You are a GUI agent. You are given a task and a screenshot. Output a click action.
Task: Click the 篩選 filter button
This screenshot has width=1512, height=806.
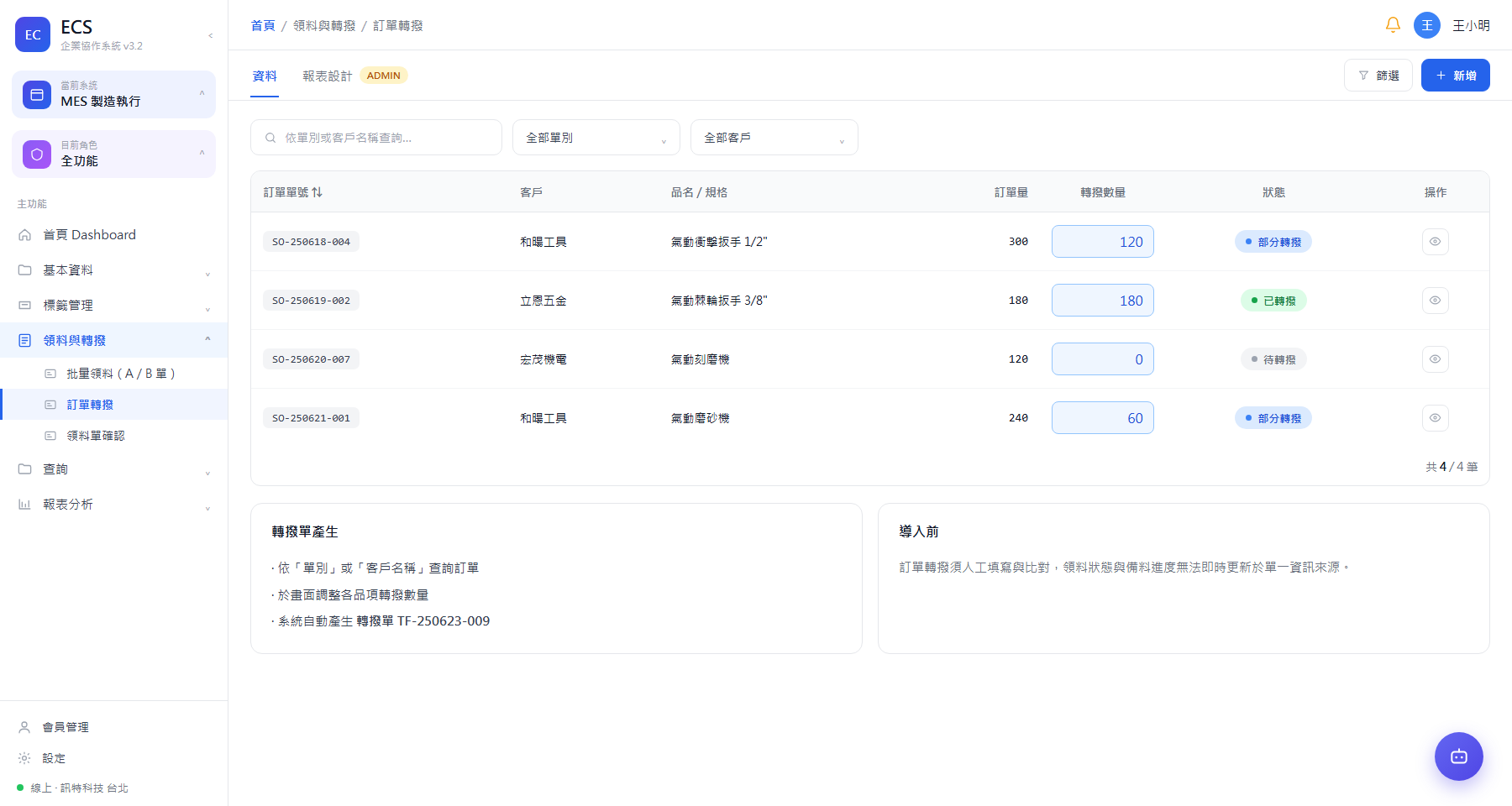coord(1378,76)
